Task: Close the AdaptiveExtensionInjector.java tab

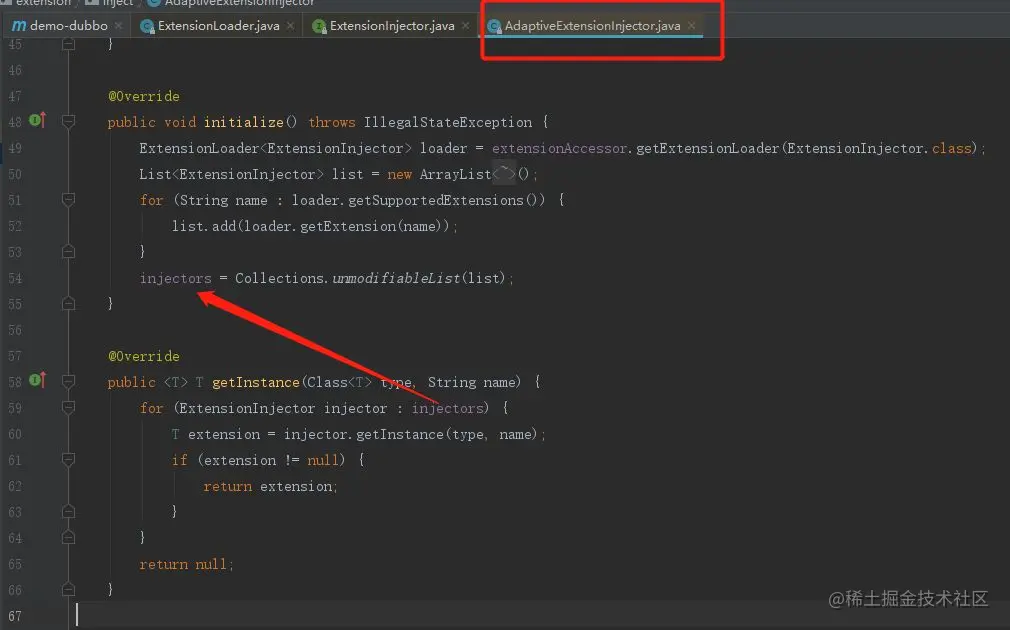Action: (692, 26)
